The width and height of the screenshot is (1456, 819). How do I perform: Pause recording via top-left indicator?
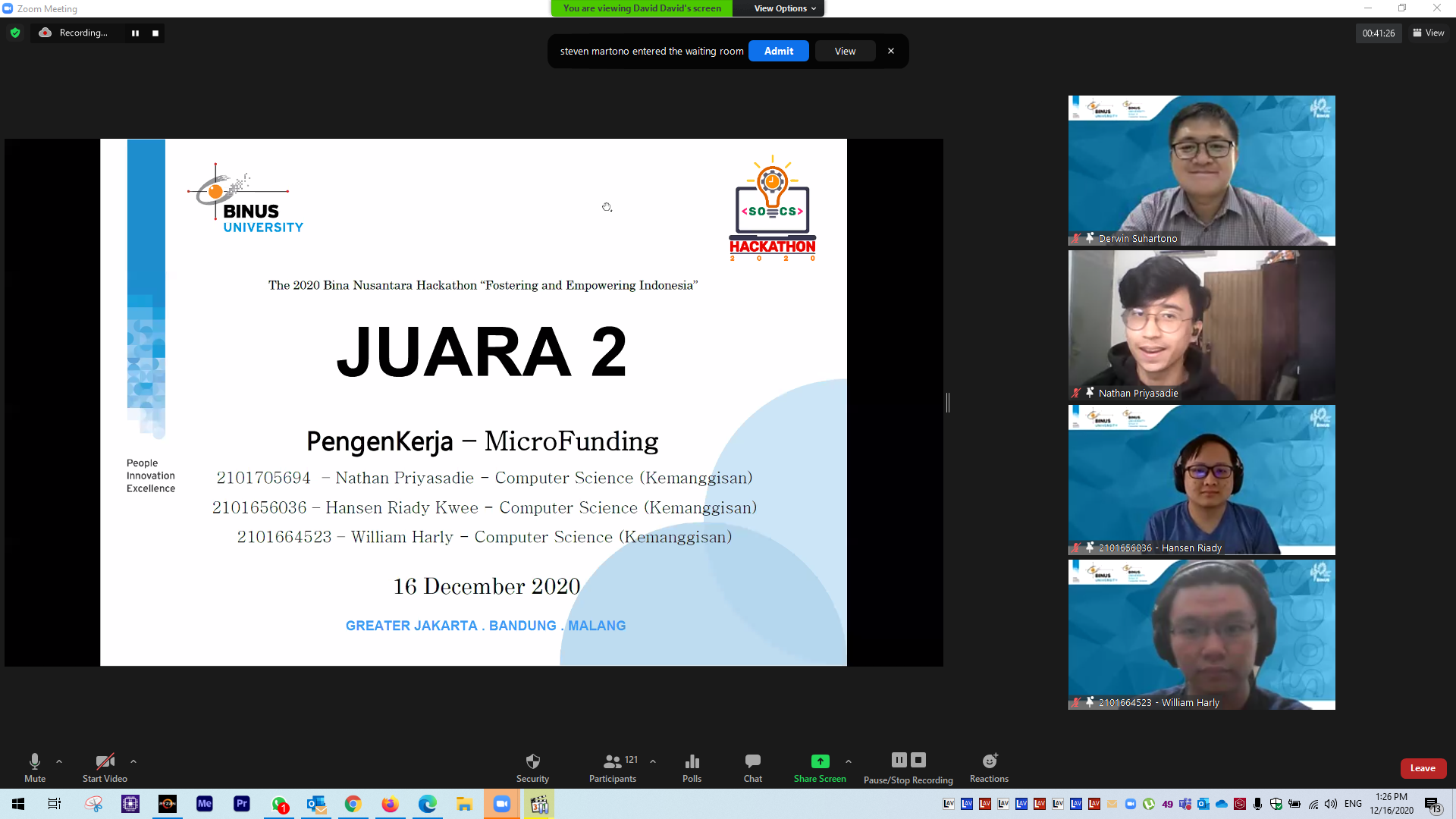[135, 33]
